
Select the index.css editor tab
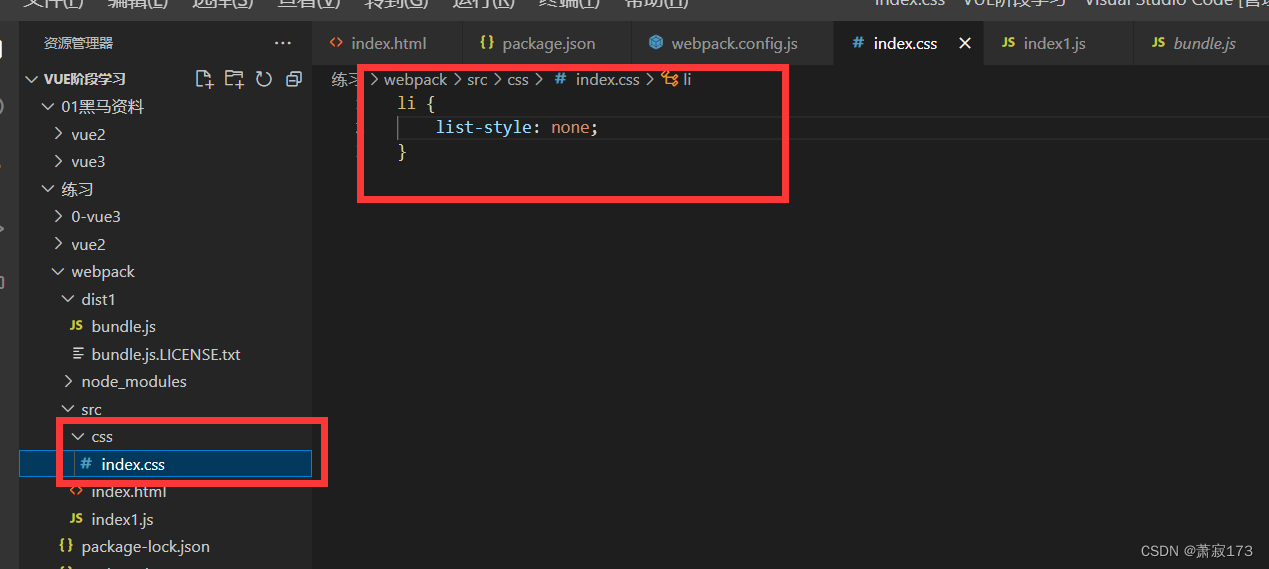point(908,43)
